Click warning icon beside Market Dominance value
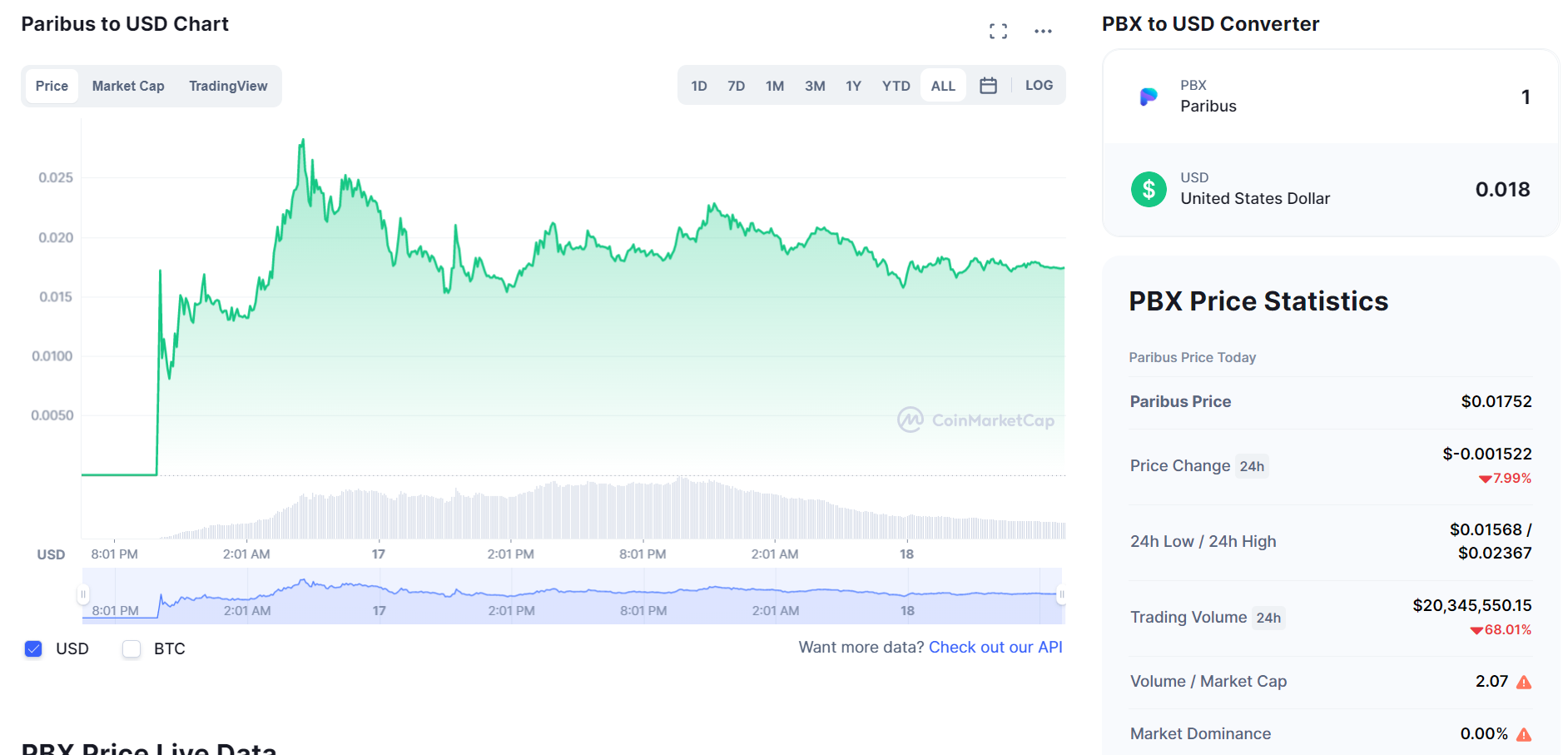Image resolution: width=1568 pixels, height=755 pixels. 1524,734
